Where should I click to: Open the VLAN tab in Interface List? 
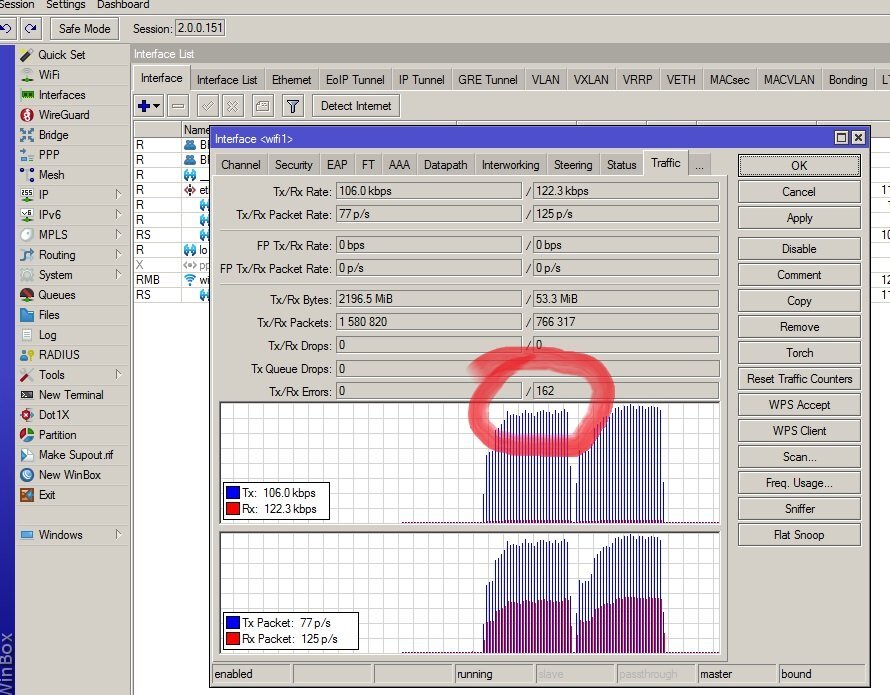click(x=545, y=80)
